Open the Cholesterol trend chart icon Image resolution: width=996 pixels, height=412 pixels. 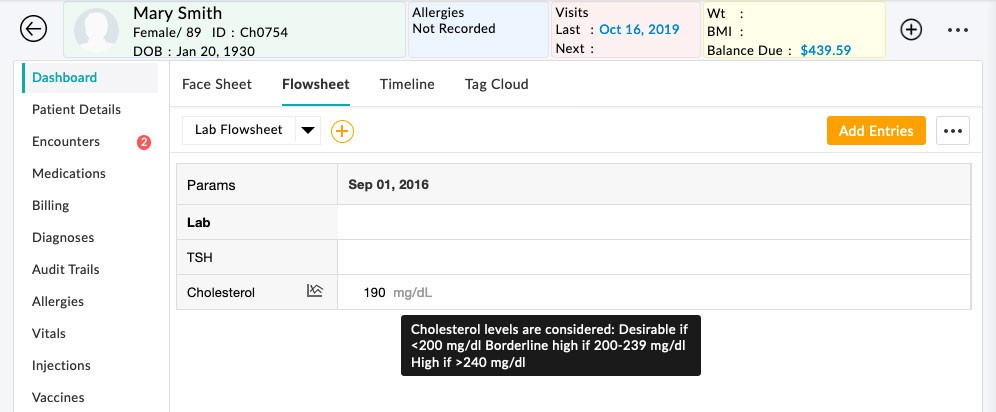315,291
